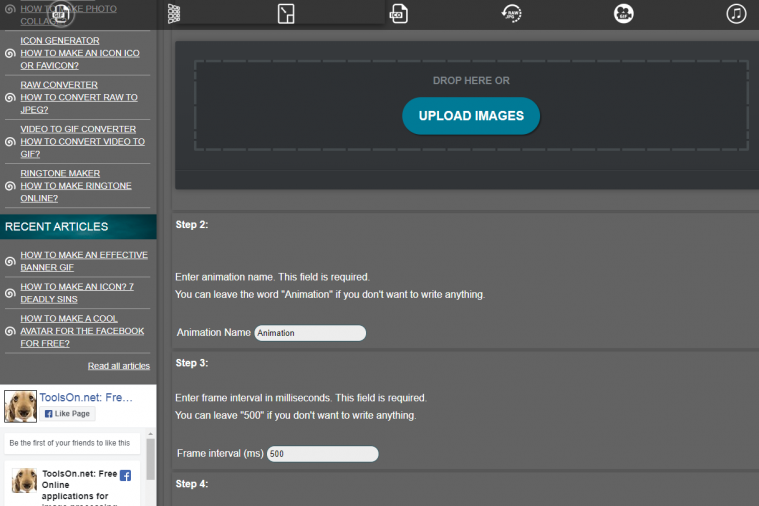Click spiral bullet beside Ringtone Maker entry
Image resolution: width=759 pixels, height=506 pixels.
pos(10,186)
